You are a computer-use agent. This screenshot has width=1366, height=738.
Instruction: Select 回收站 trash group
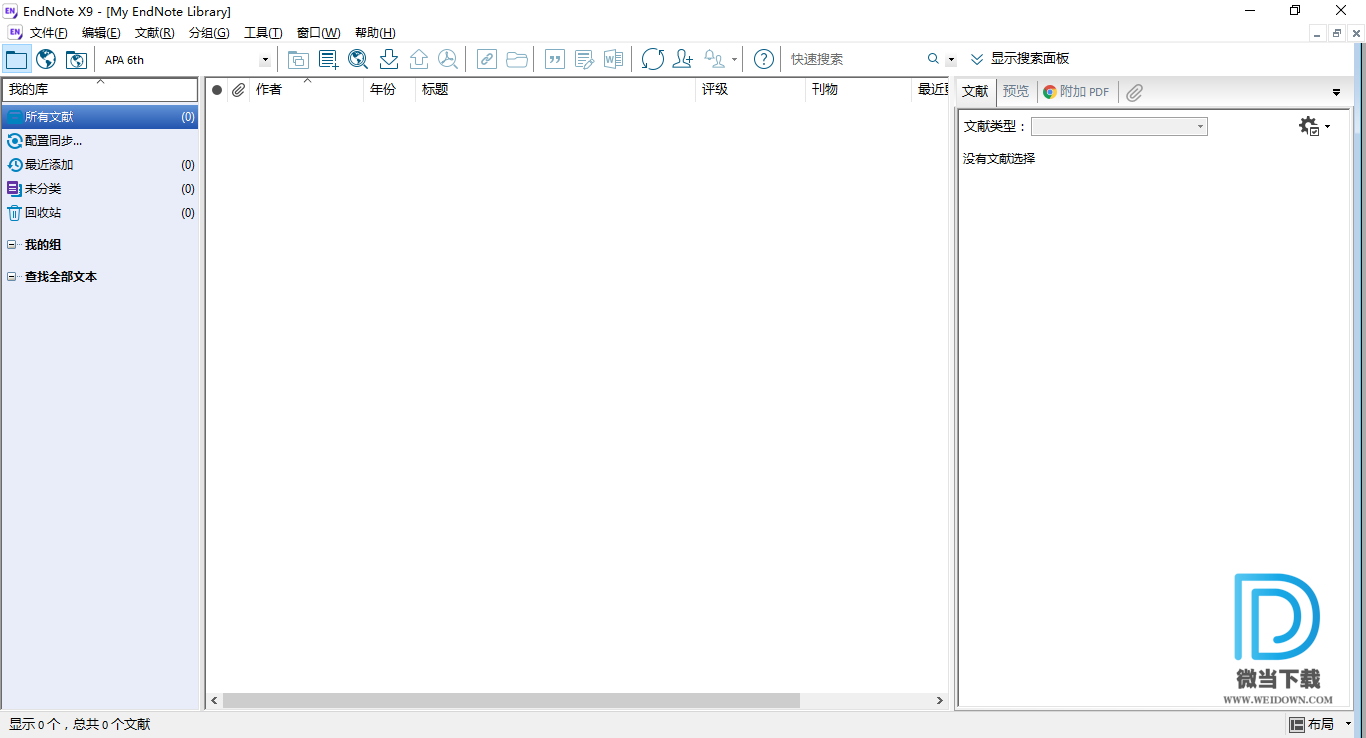(100, 213)
